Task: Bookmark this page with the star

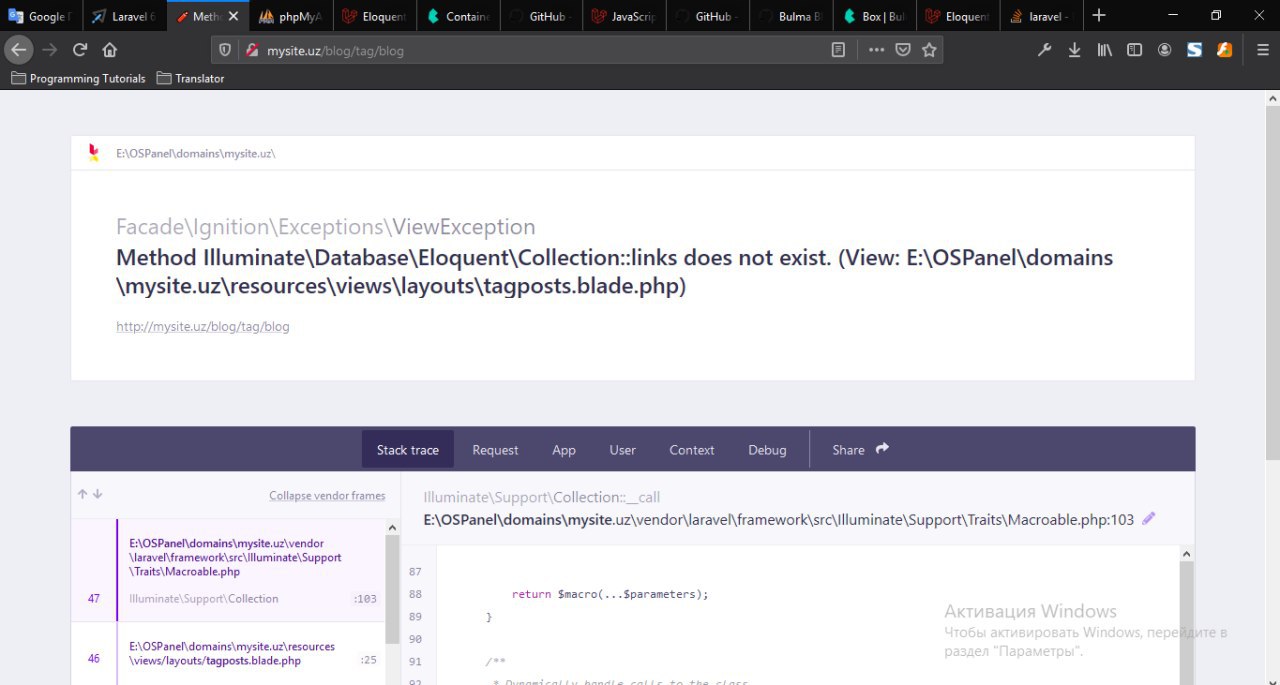Action: click(929, 50)
